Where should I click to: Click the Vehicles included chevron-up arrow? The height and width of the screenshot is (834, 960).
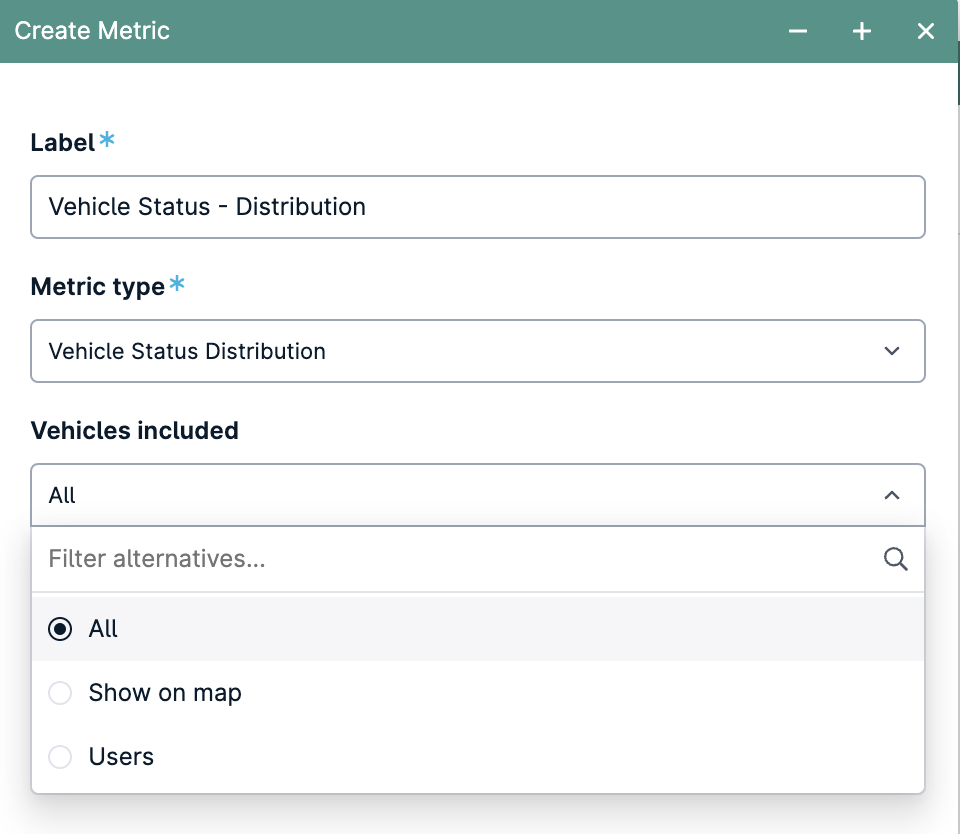click(892, 495)
